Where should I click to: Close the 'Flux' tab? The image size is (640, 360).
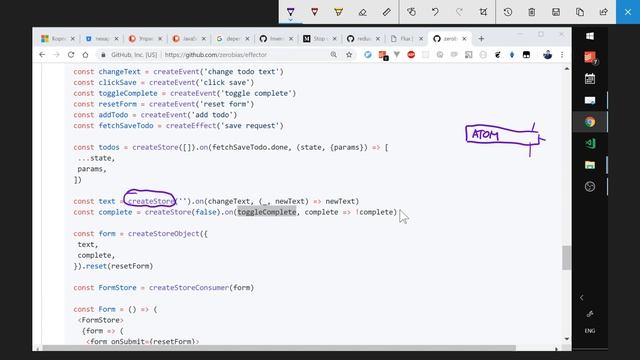(x=421, y=39)
